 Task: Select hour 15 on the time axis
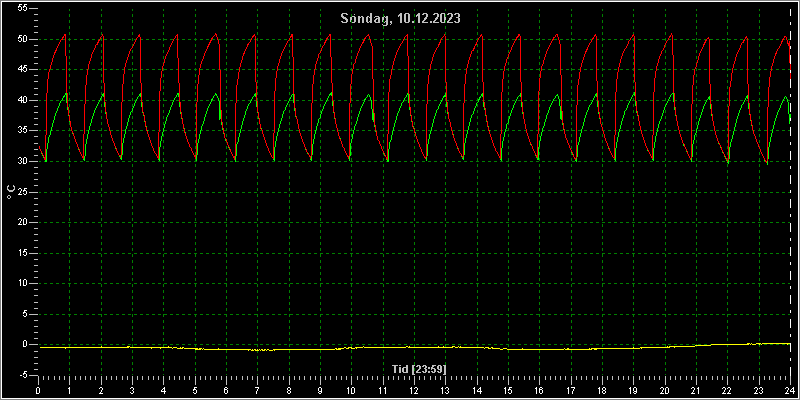[x=508, y=391]
